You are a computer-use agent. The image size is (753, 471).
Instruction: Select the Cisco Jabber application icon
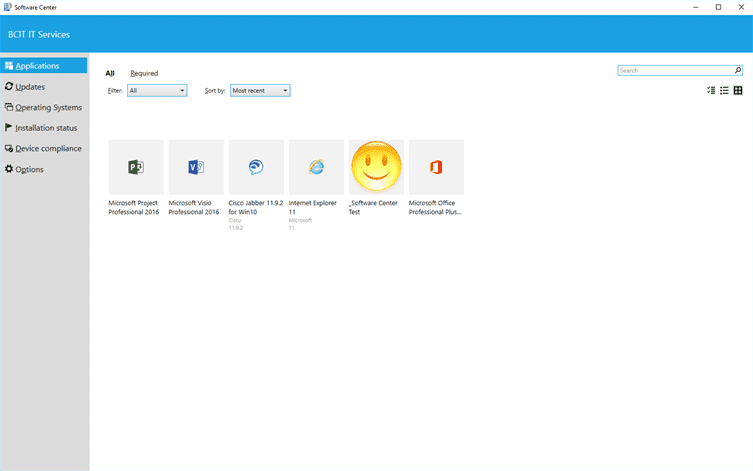[256, 167]
